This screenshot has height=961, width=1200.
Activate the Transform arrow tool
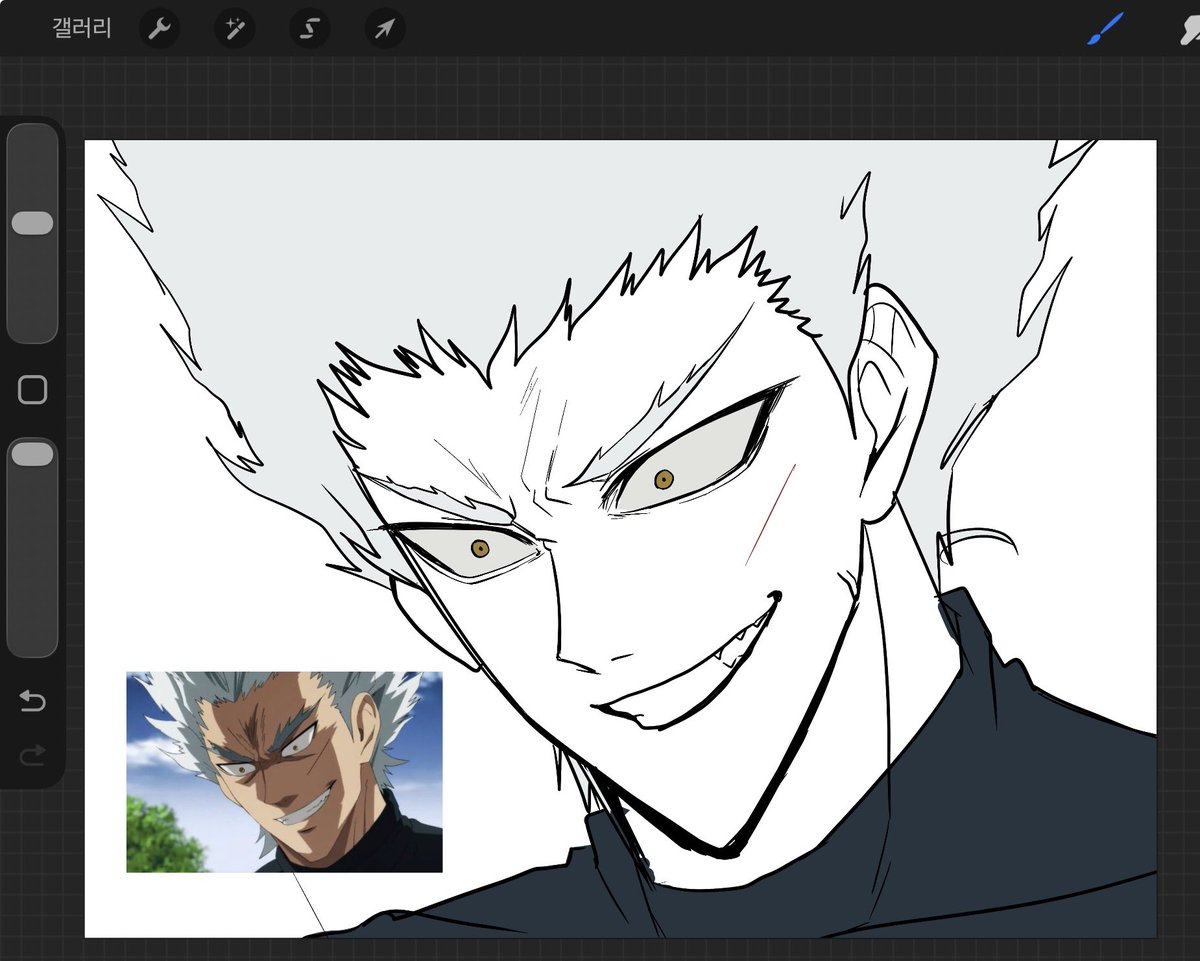click(x=385, y=29)
